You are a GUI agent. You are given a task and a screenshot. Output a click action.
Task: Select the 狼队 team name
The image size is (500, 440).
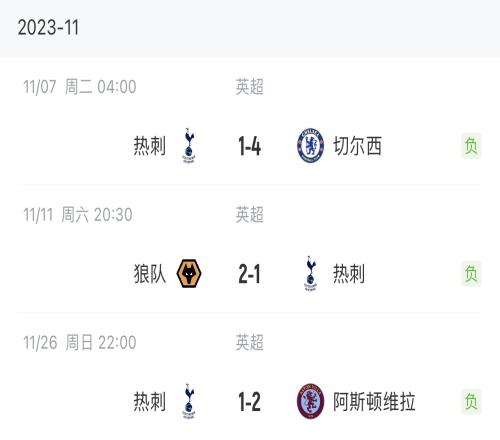[150, 274]
